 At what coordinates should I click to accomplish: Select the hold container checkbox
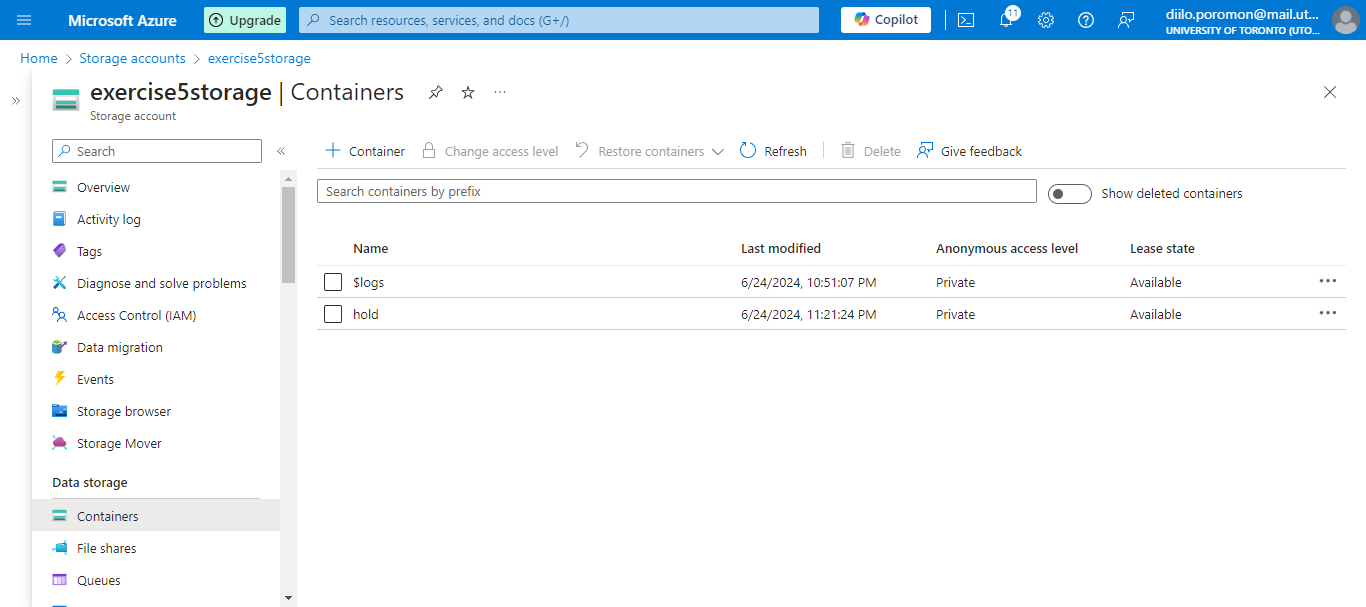click(333, 314)
